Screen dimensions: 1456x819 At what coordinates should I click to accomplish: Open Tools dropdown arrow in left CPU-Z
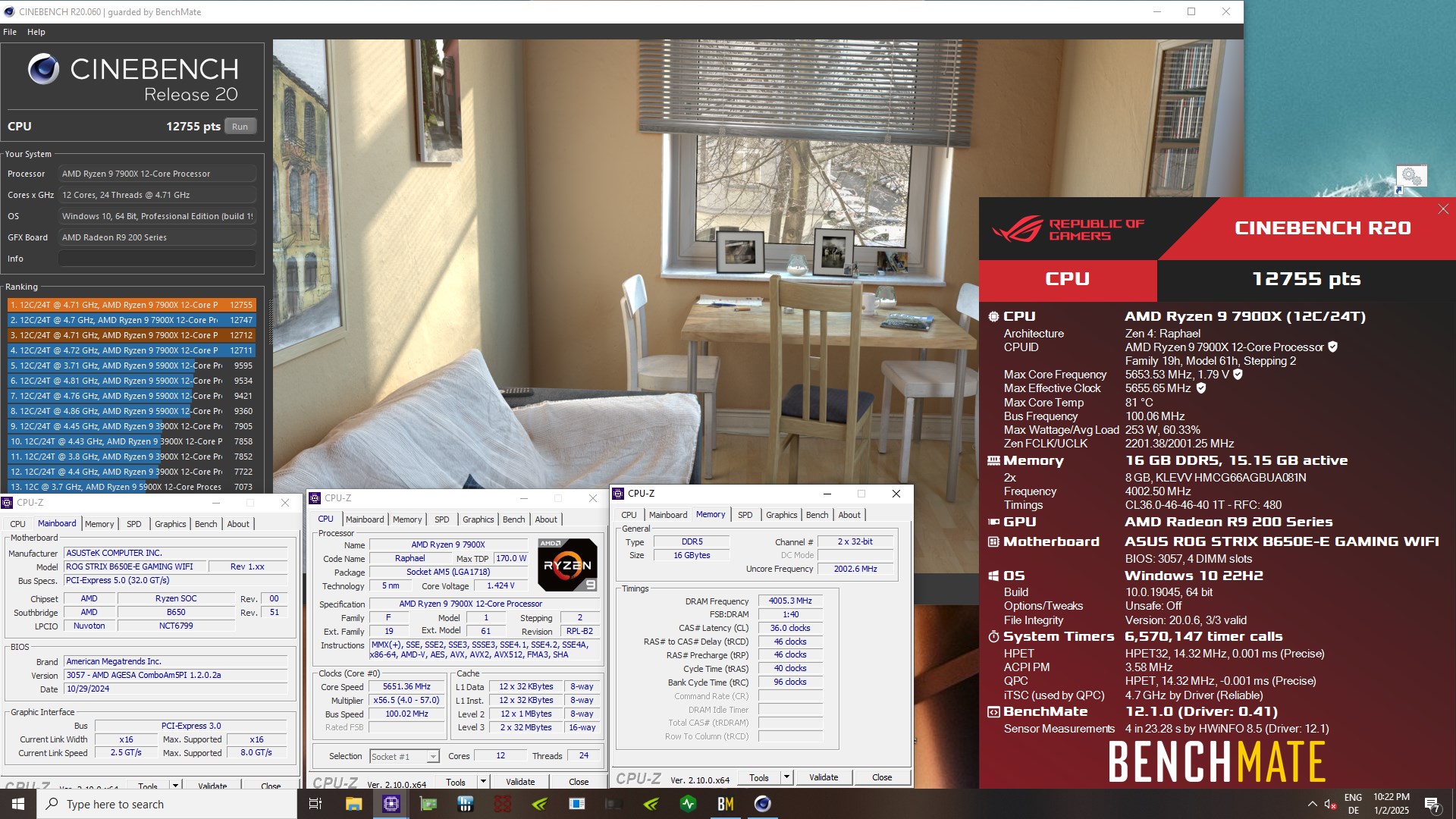tap(175, 786)
